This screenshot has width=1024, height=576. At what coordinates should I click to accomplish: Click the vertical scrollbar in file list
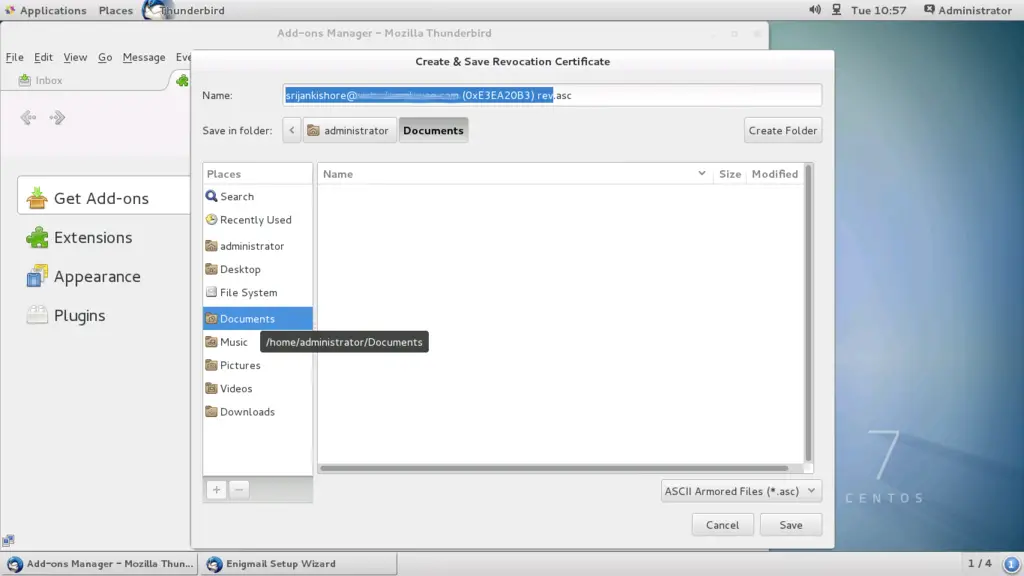pos(808,313)
